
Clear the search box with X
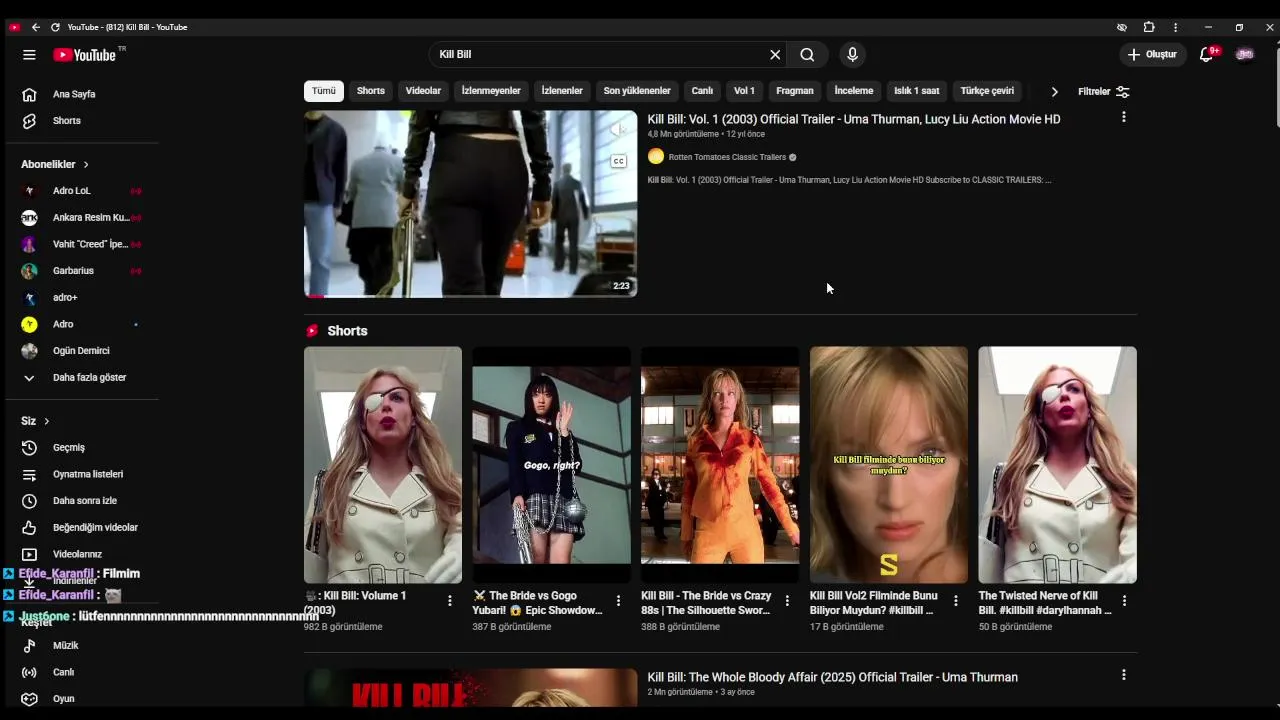pos(775,55)
